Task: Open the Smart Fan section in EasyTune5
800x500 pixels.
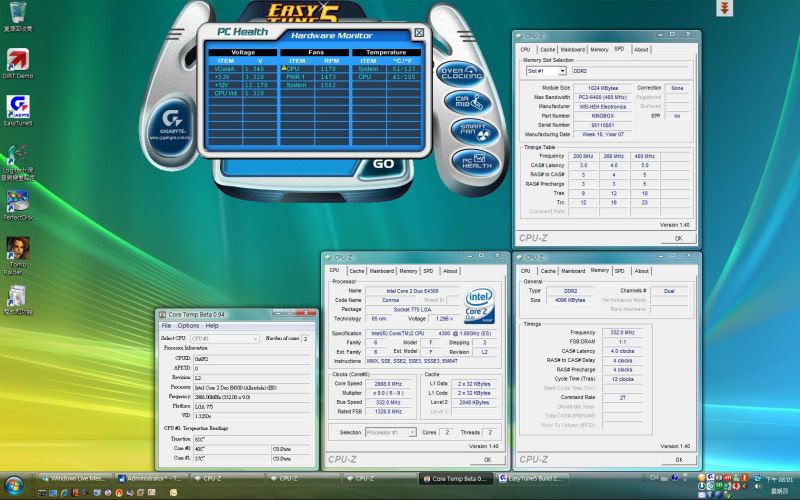Action: click(x=474, y=132)
